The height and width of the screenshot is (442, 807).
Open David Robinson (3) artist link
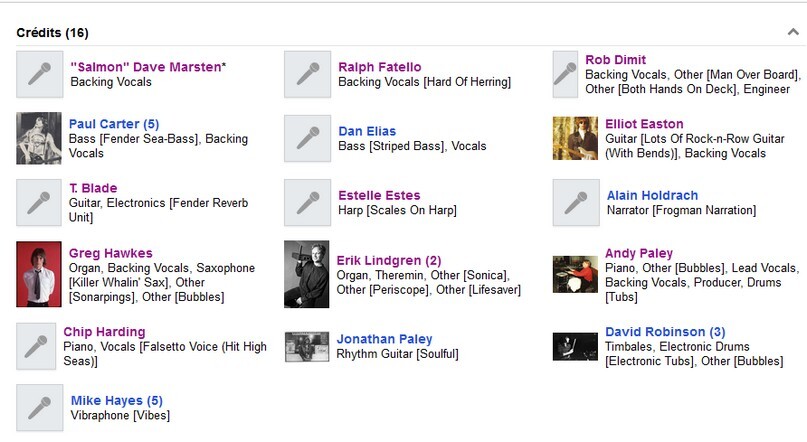[x=665, y=332]
